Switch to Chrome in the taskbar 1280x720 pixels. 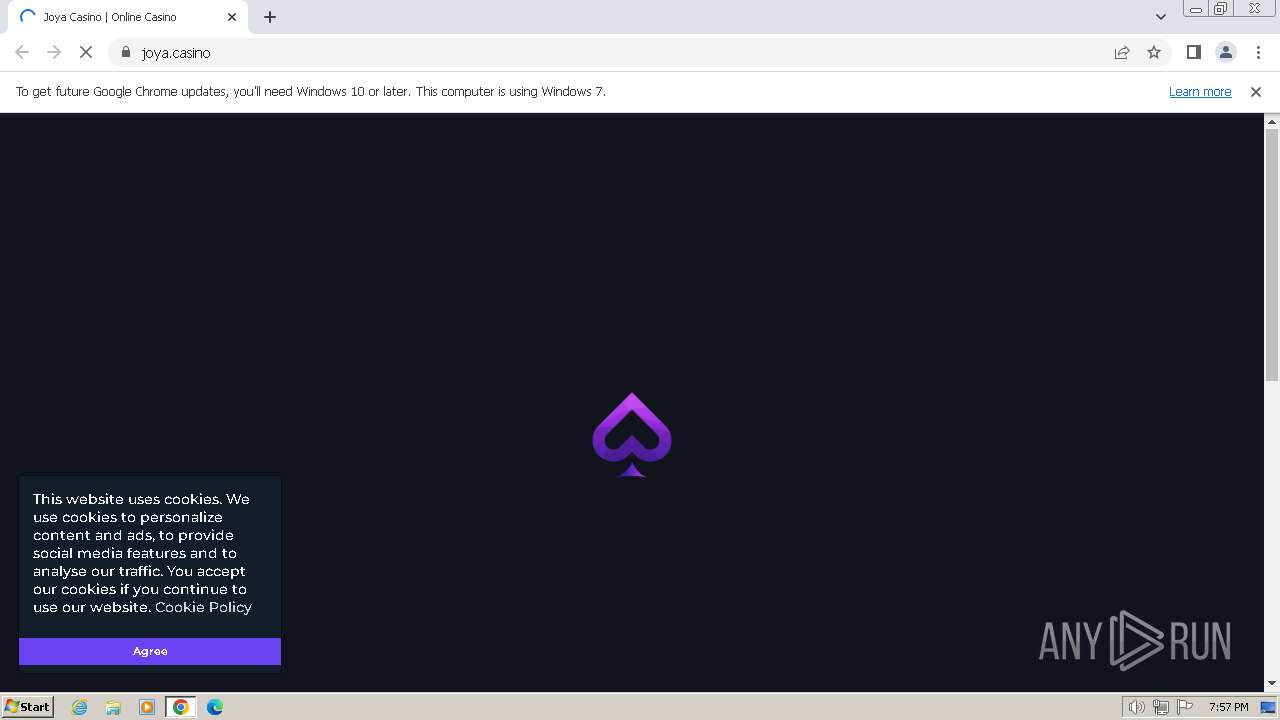tap(181, 707)
